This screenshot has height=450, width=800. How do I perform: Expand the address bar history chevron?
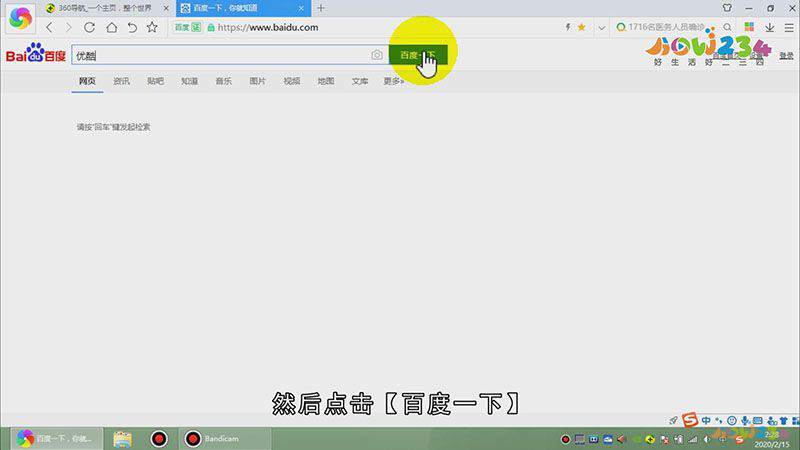(602, 28)
